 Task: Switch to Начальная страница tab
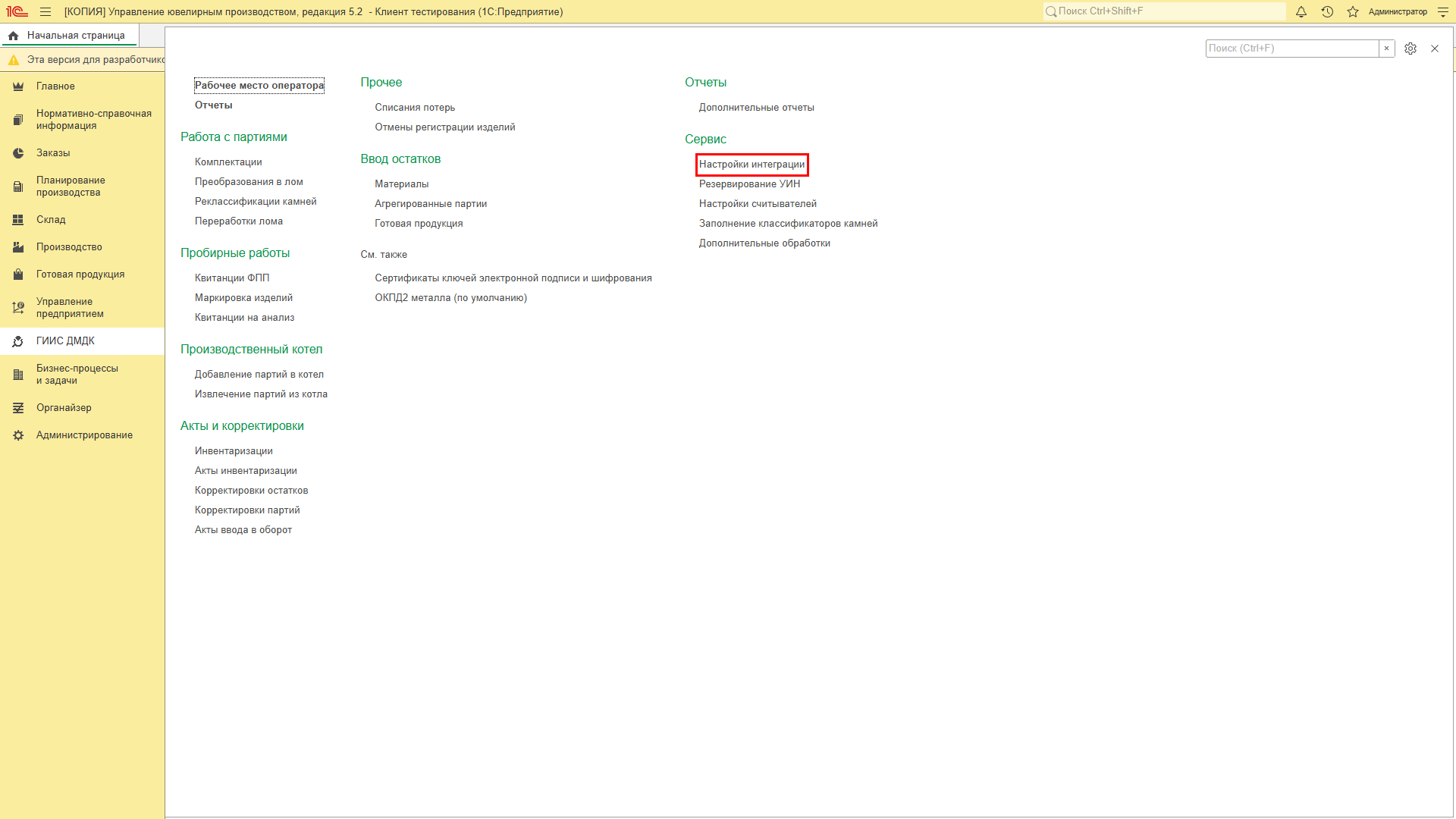(69, 36)
